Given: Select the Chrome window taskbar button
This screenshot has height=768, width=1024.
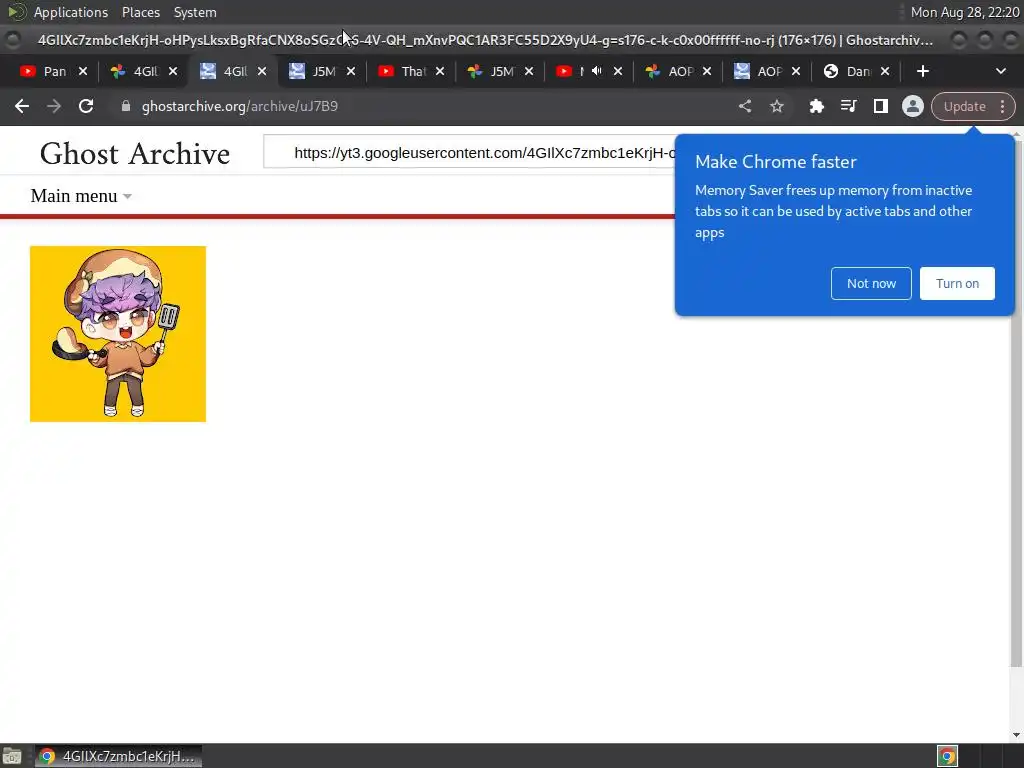Looking at the screenshot, I should click(118, 756).
